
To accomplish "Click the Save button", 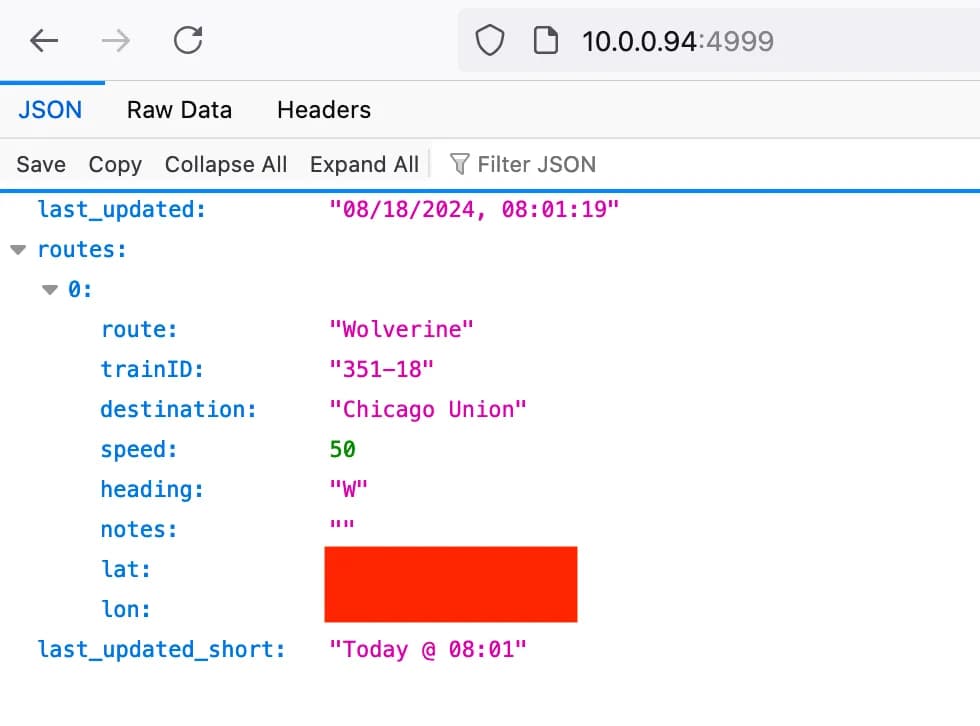I will coord(41,164).
